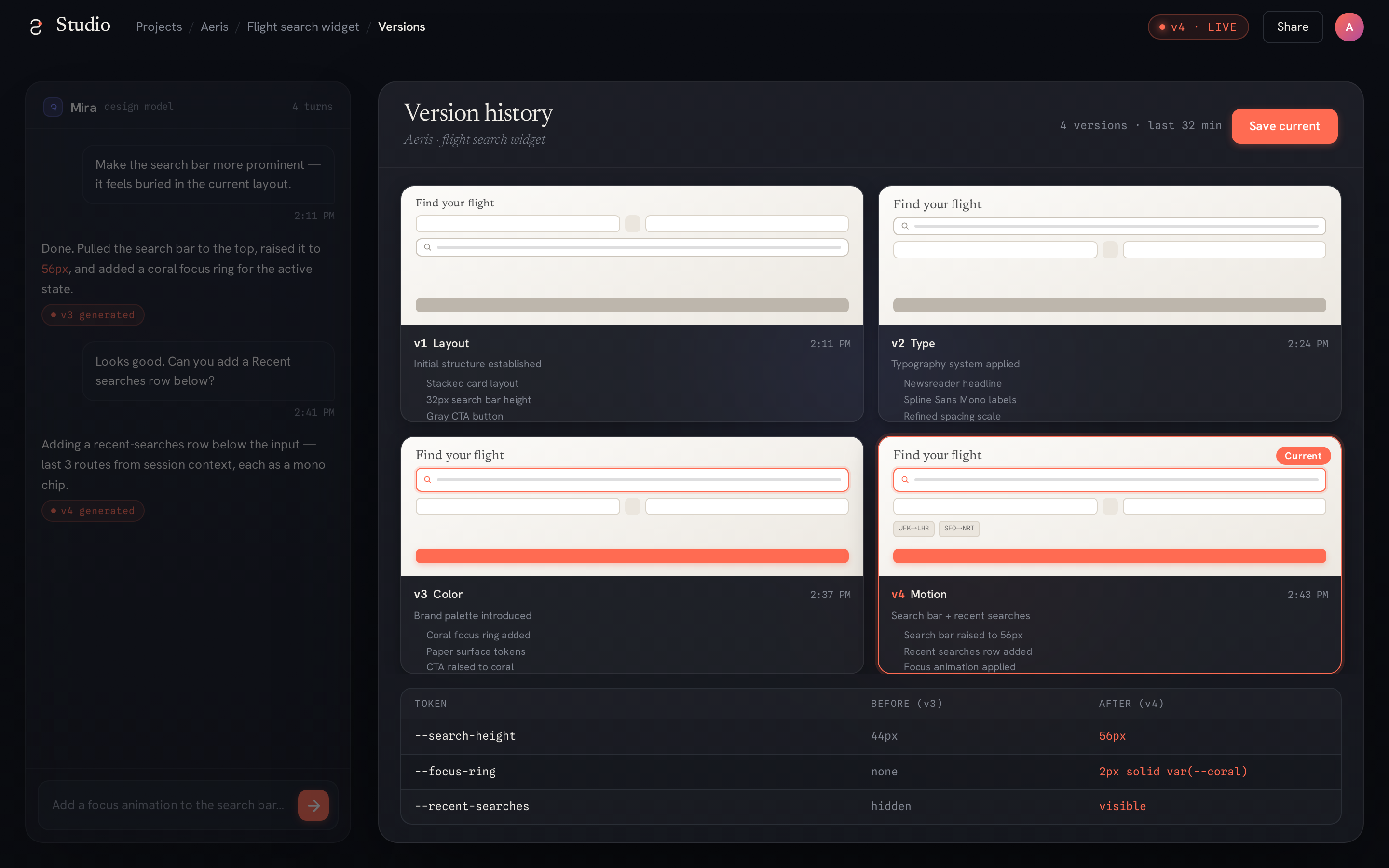Click 'Recent searches row added' item

coord(967,651)
